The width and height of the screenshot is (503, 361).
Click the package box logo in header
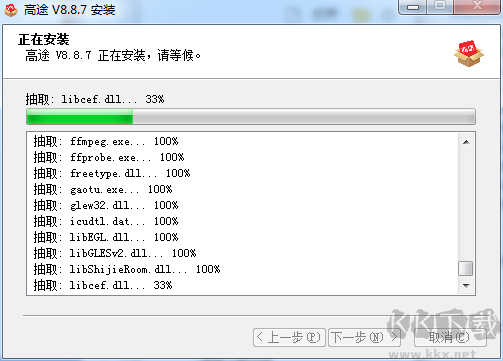point(469,53)
